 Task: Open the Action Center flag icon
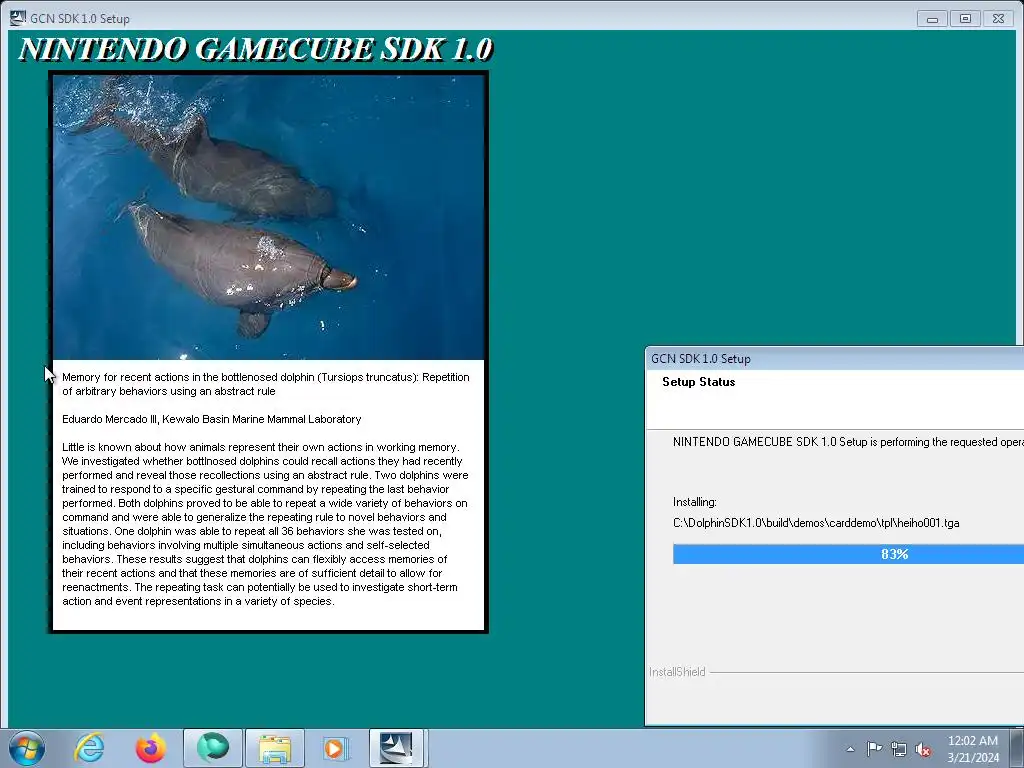click(x=874, y=749)
